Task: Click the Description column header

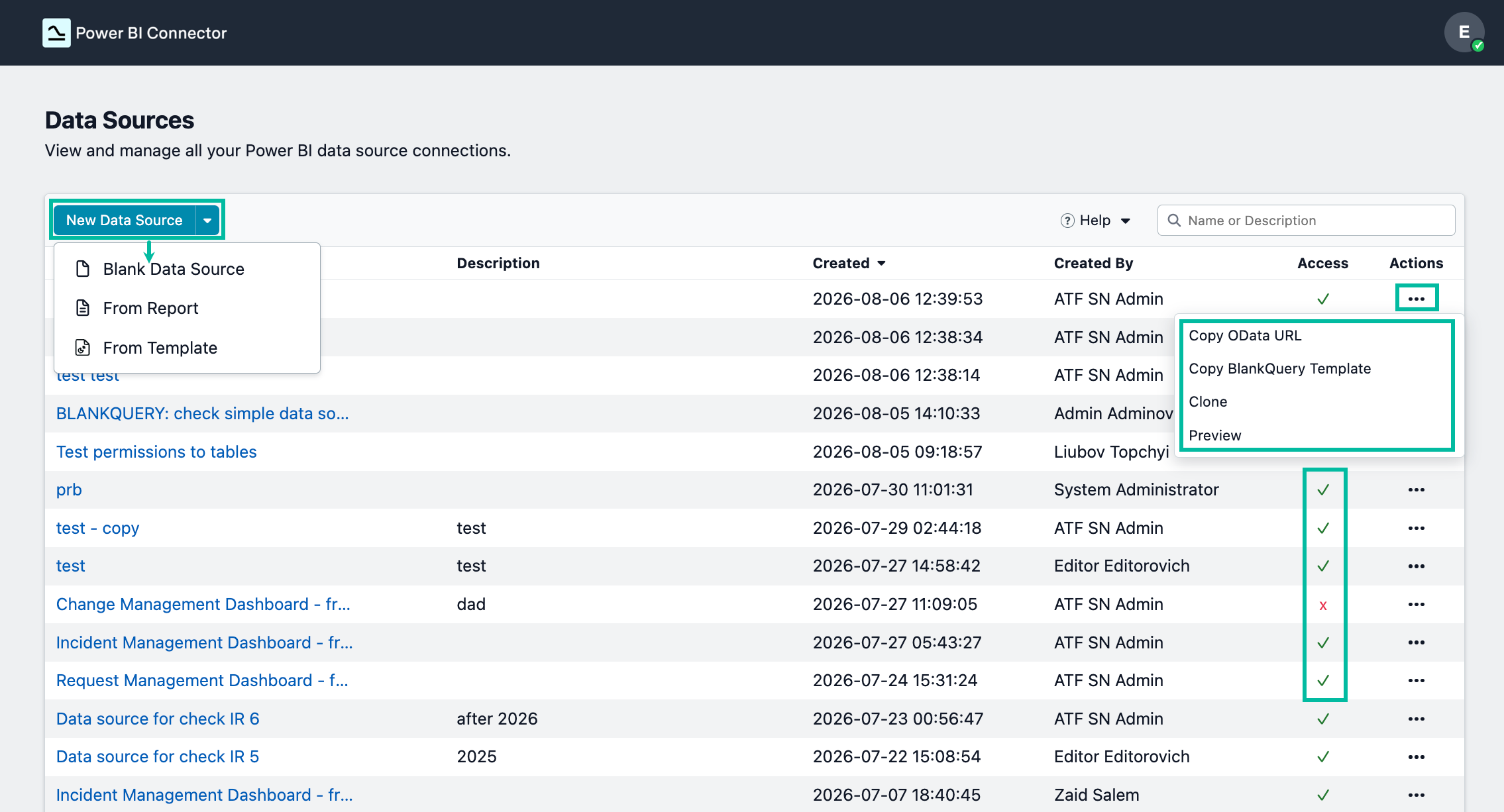Action: (498, 263)
